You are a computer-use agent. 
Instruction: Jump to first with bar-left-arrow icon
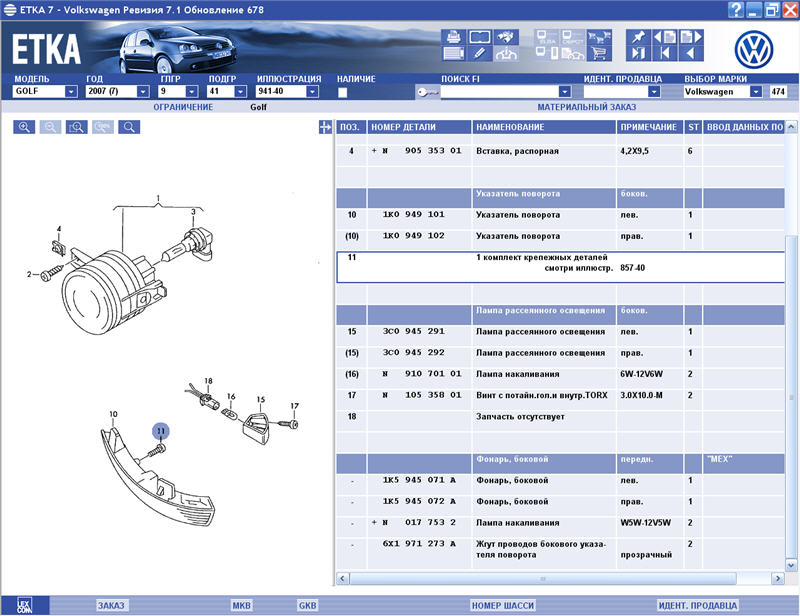664,53
